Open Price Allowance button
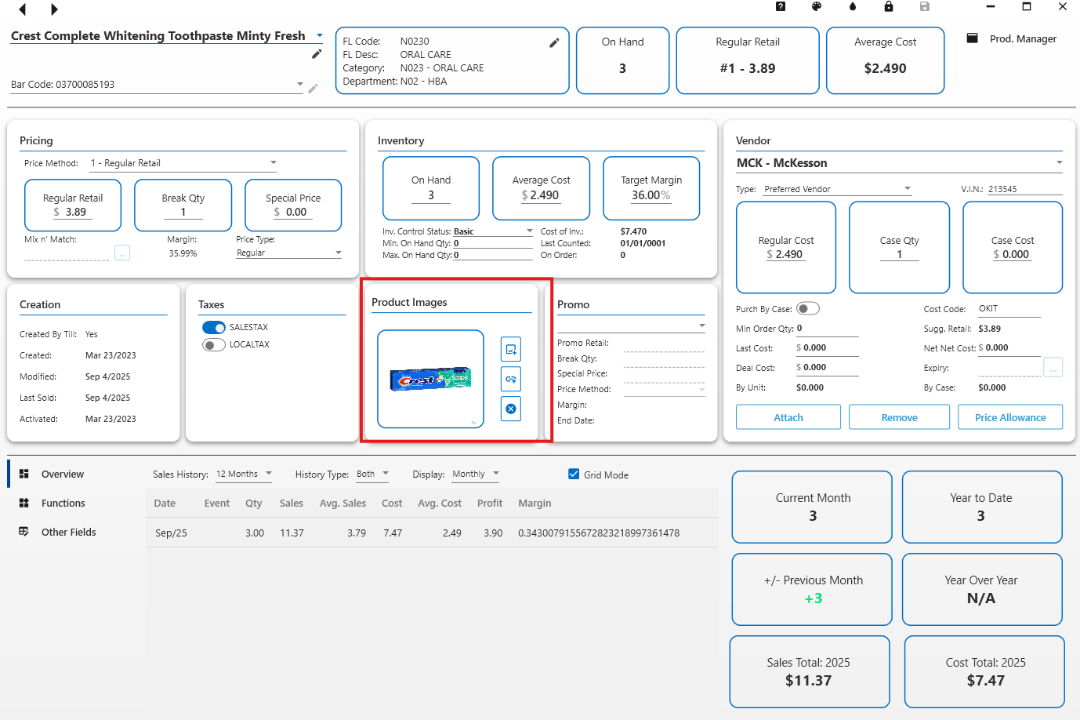The width and height of the screenshot is (1080, 720). click(x=1010, y=418)
